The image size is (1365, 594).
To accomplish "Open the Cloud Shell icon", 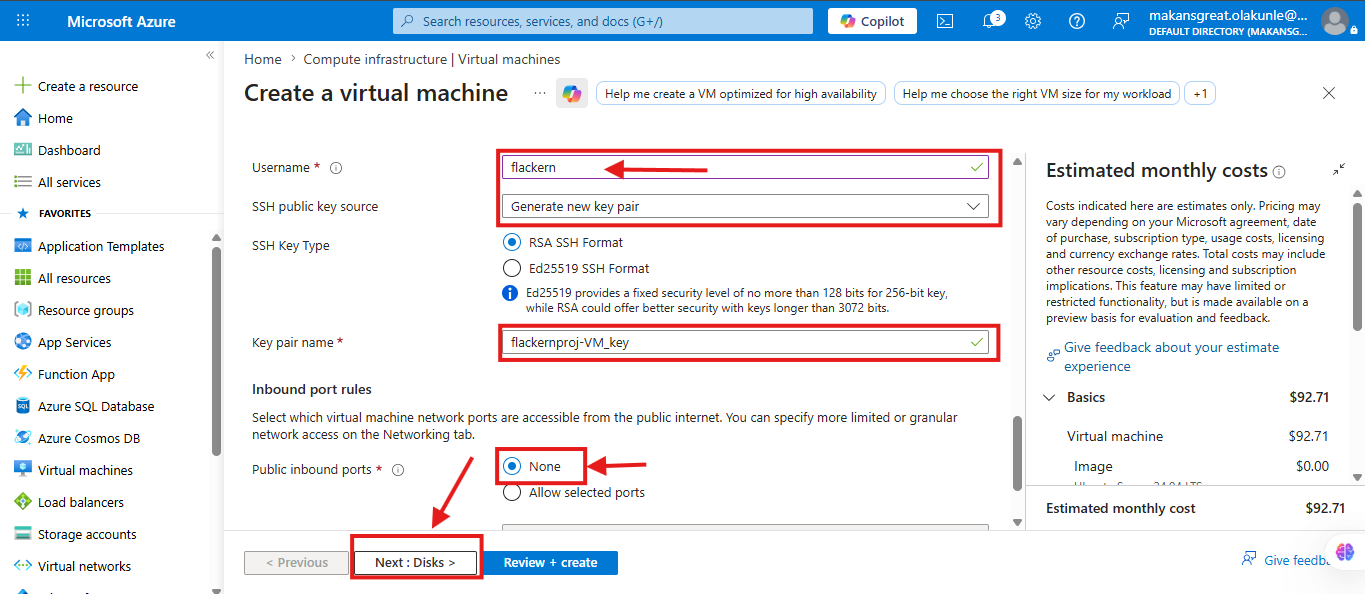I will point(944,21).
